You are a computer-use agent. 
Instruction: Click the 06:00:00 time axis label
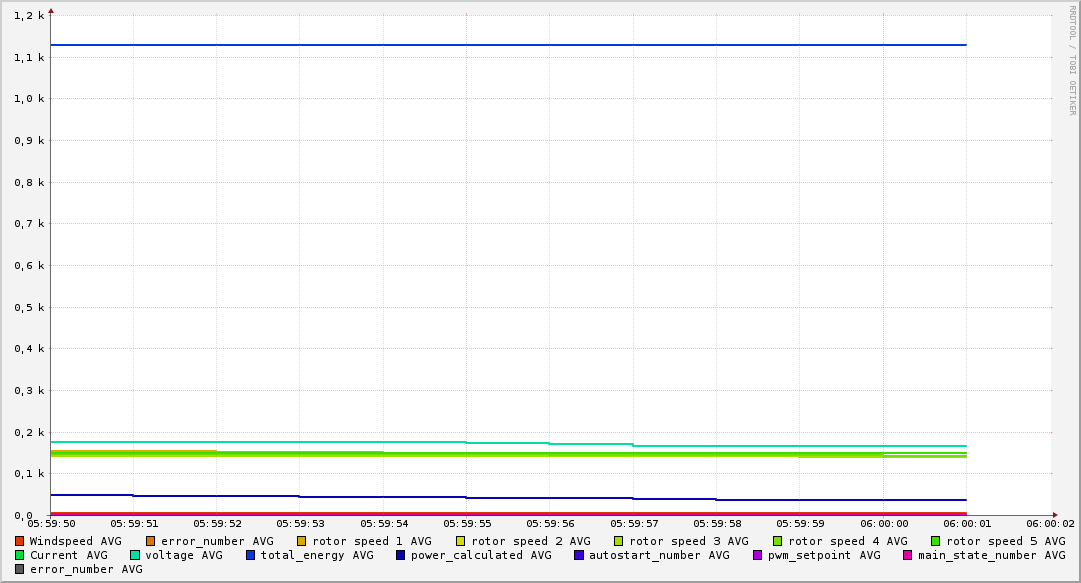884,523
